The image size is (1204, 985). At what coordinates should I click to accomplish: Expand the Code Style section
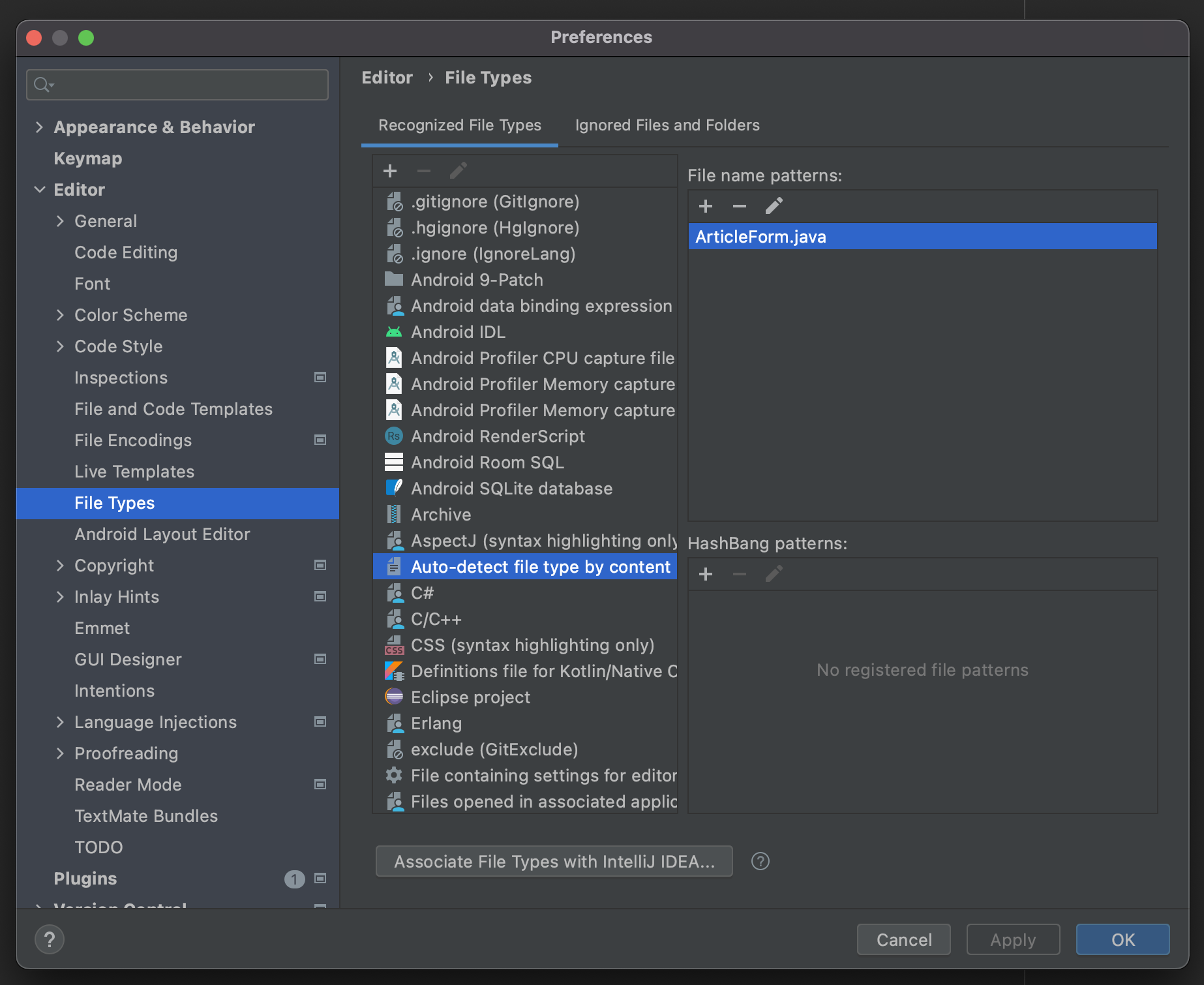click(x=61, y=346)
